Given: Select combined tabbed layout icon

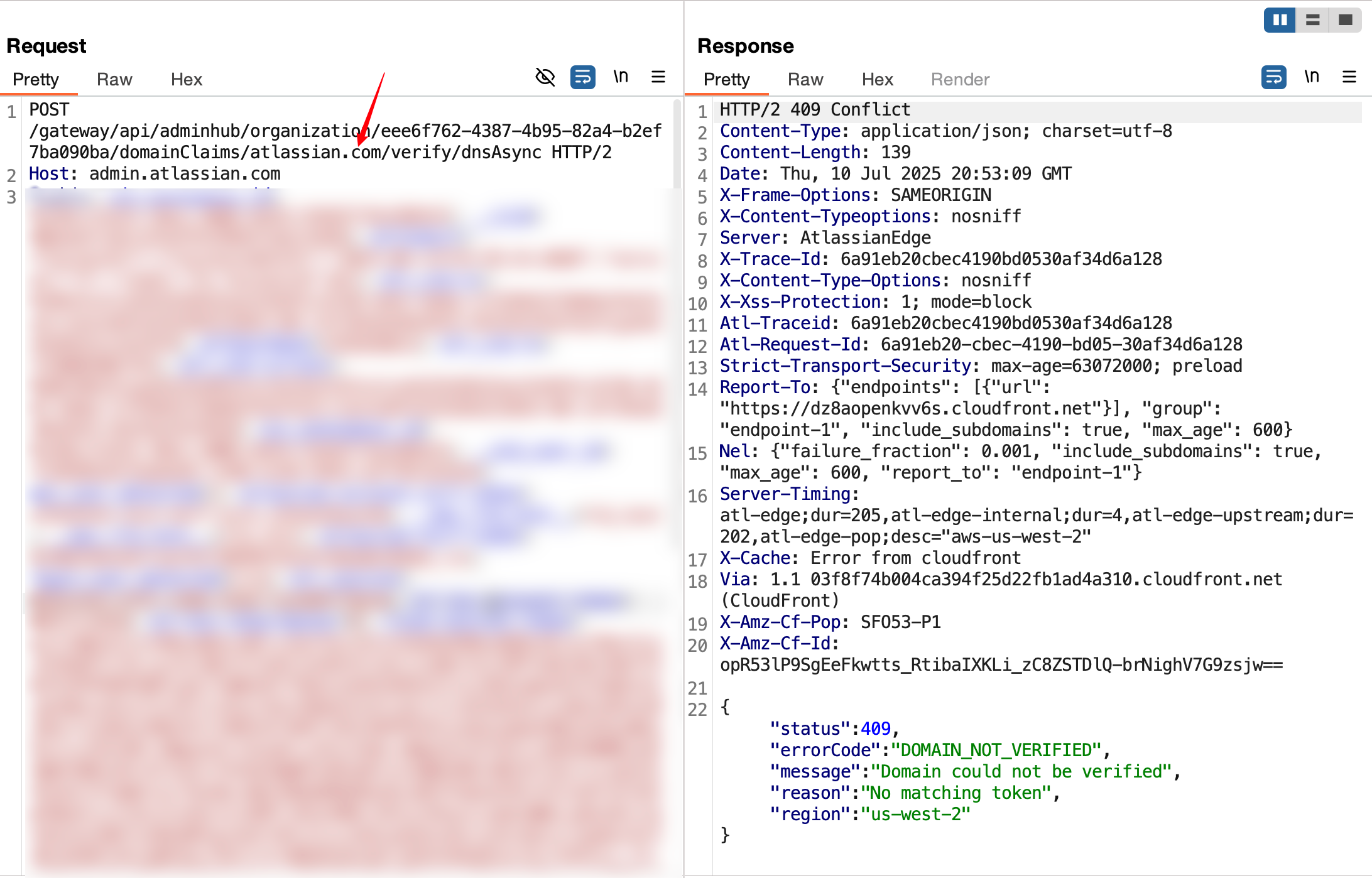Looking at the screenshot, I should pos(1345,20).
